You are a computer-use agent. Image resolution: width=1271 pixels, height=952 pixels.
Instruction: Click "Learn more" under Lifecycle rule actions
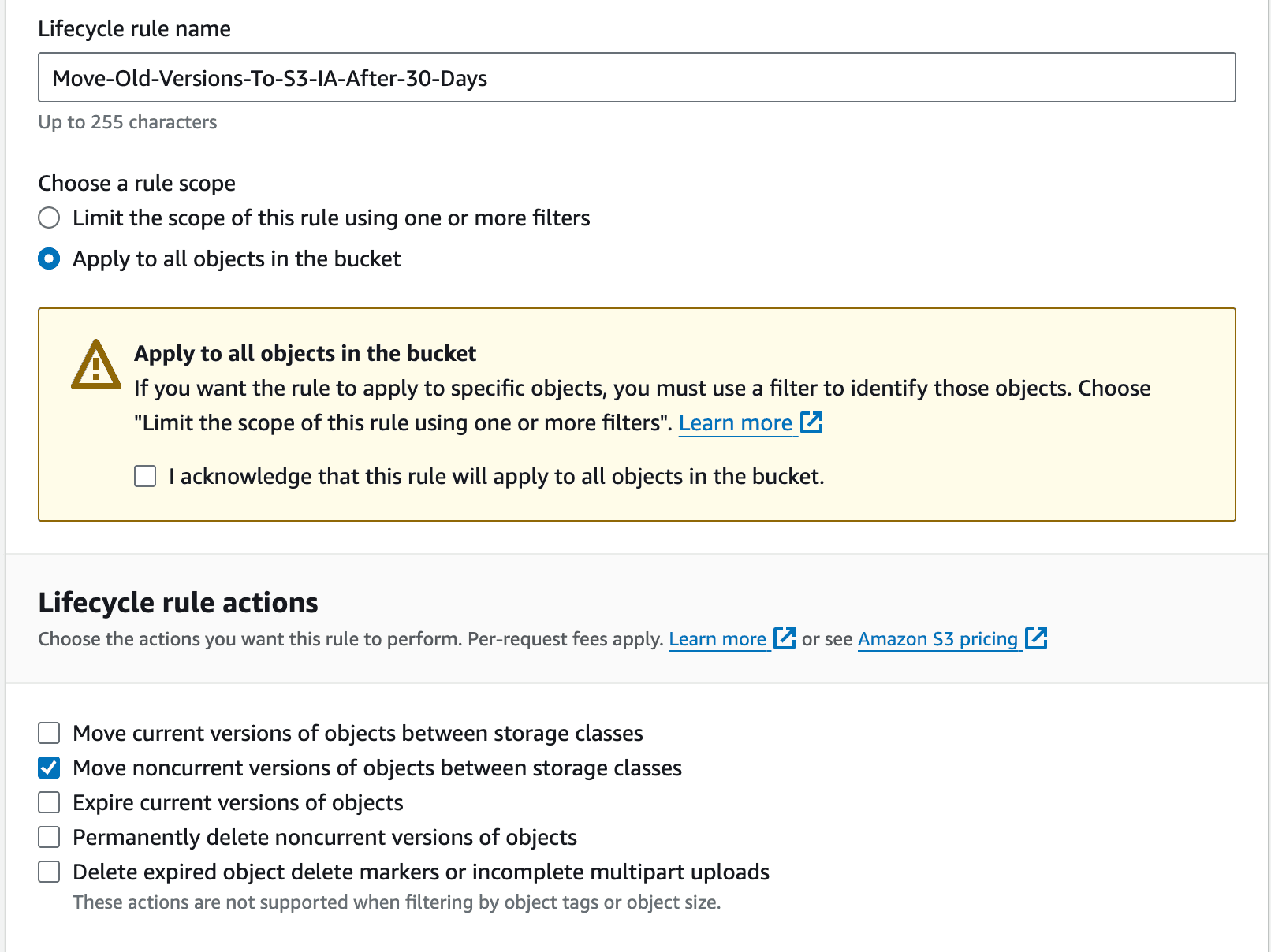pyautogui.click(x=717, y=638)
